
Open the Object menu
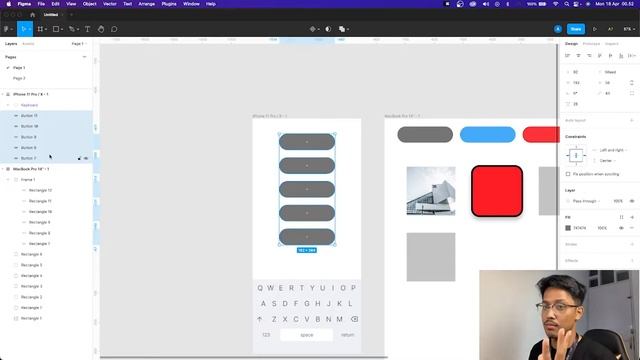coord(89,4)
